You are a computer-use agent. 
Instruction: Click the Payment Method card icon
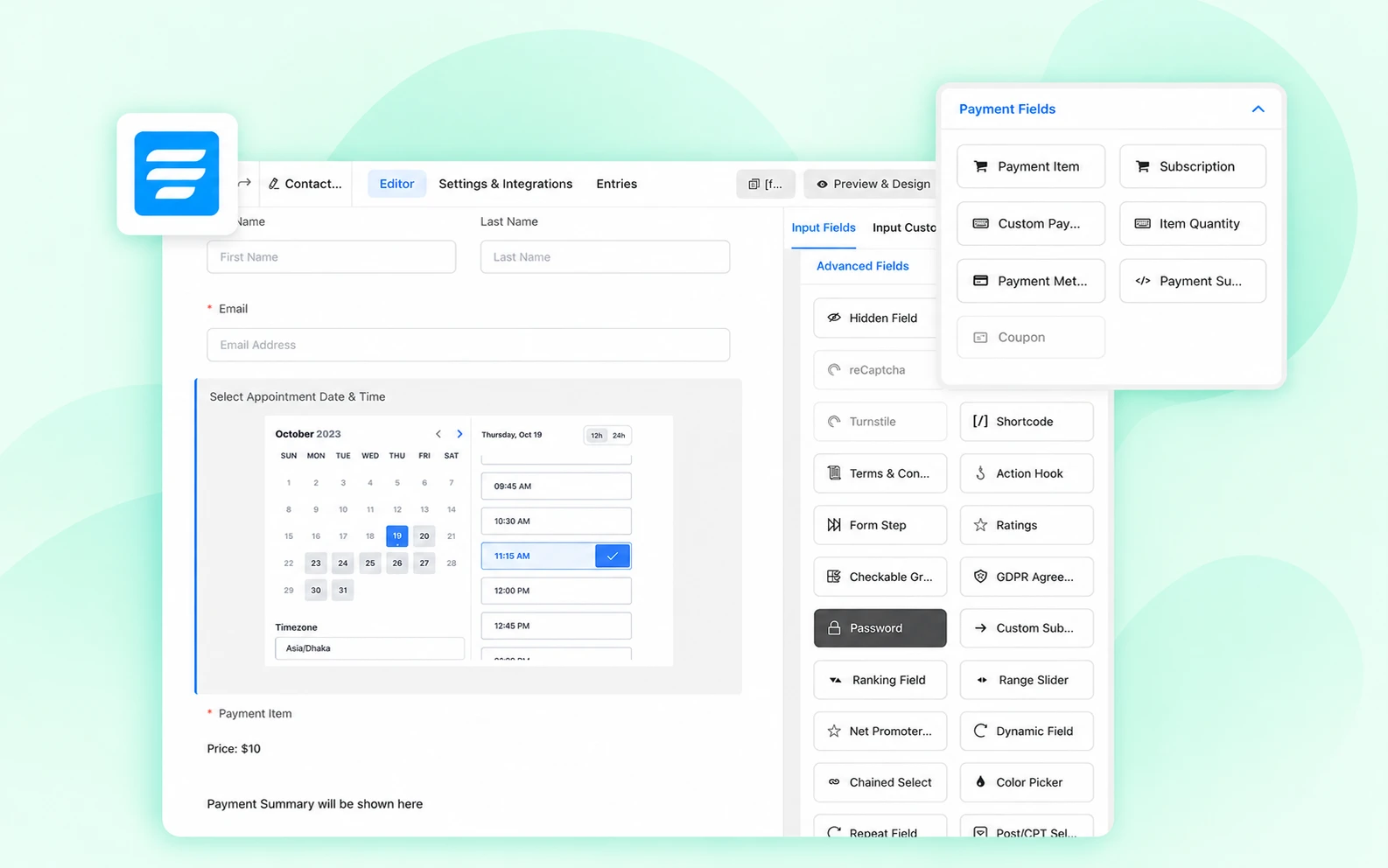point(981,281)
